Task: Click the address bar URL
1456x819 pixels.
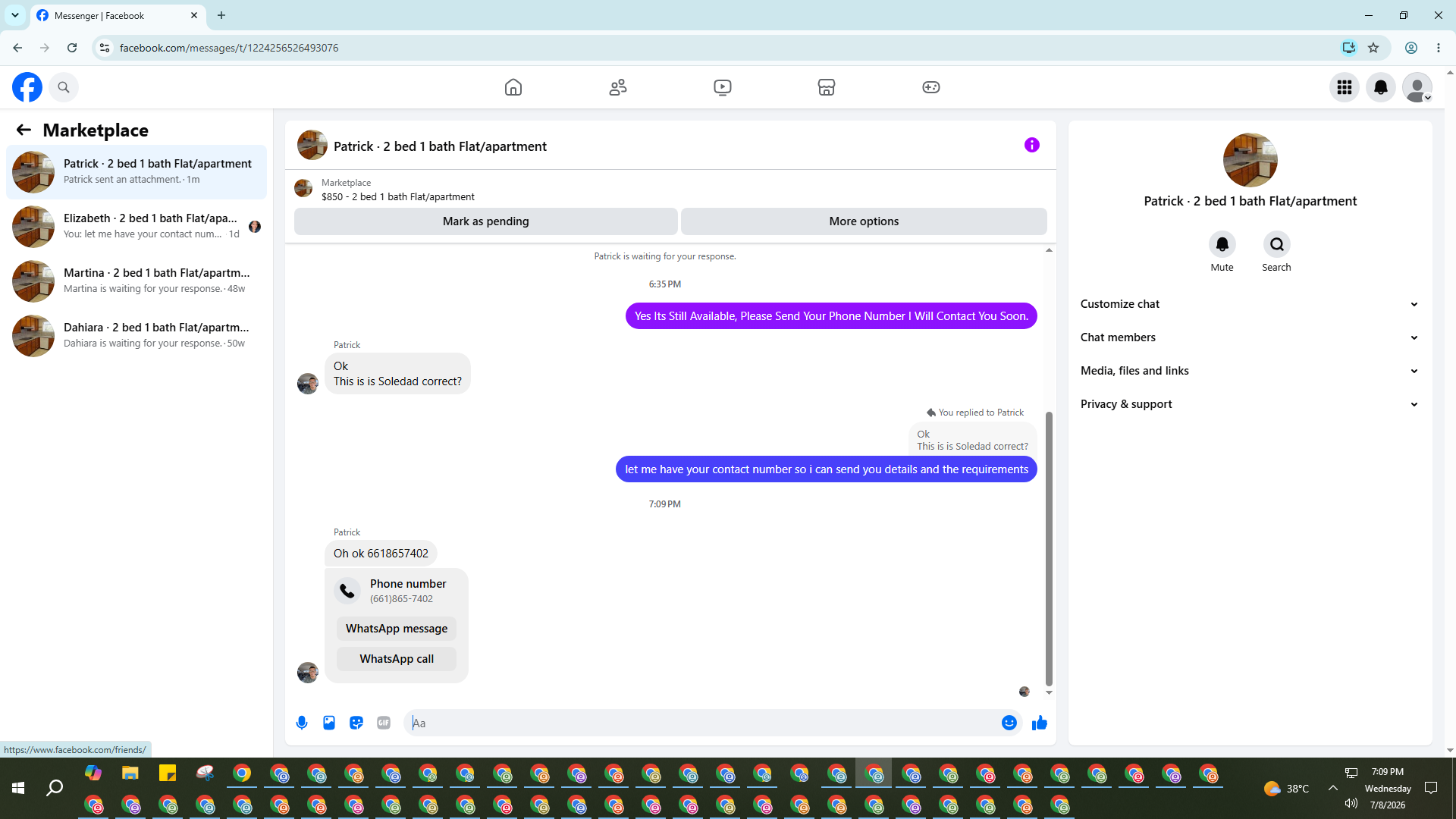Action: point(229,48)
